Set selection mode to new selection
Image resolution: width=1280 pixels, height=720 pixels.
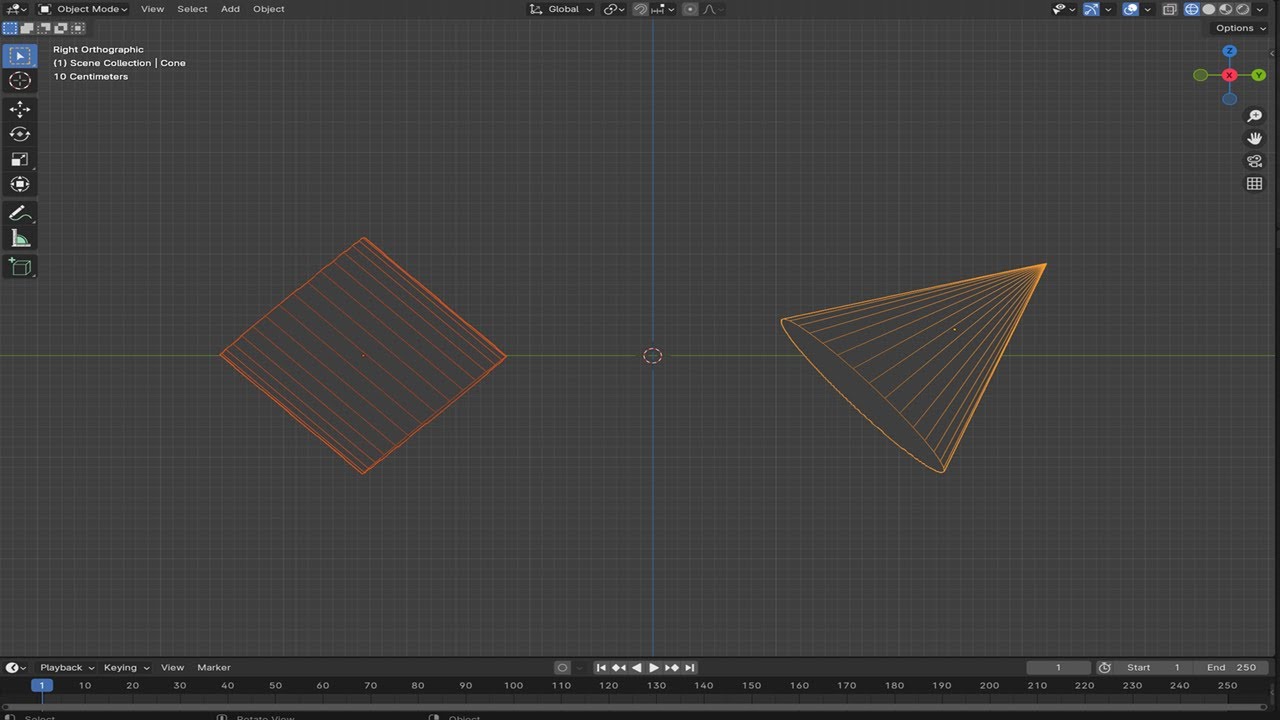(x=11, y=28)
